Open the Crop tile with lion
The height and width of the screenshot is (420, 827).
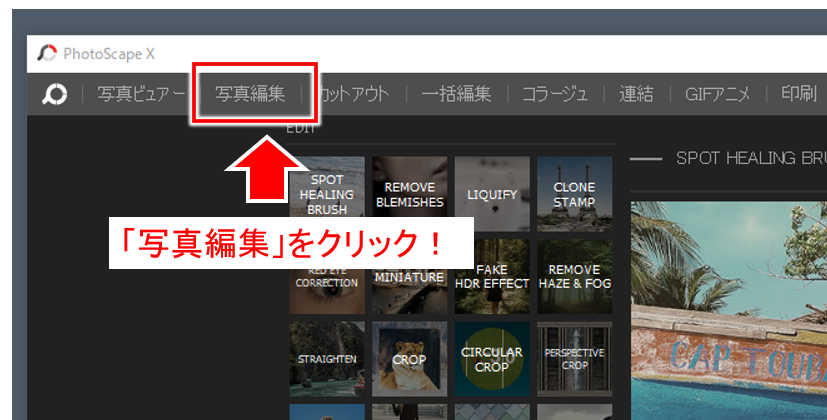pyautogui.click(x=409, y=359)
